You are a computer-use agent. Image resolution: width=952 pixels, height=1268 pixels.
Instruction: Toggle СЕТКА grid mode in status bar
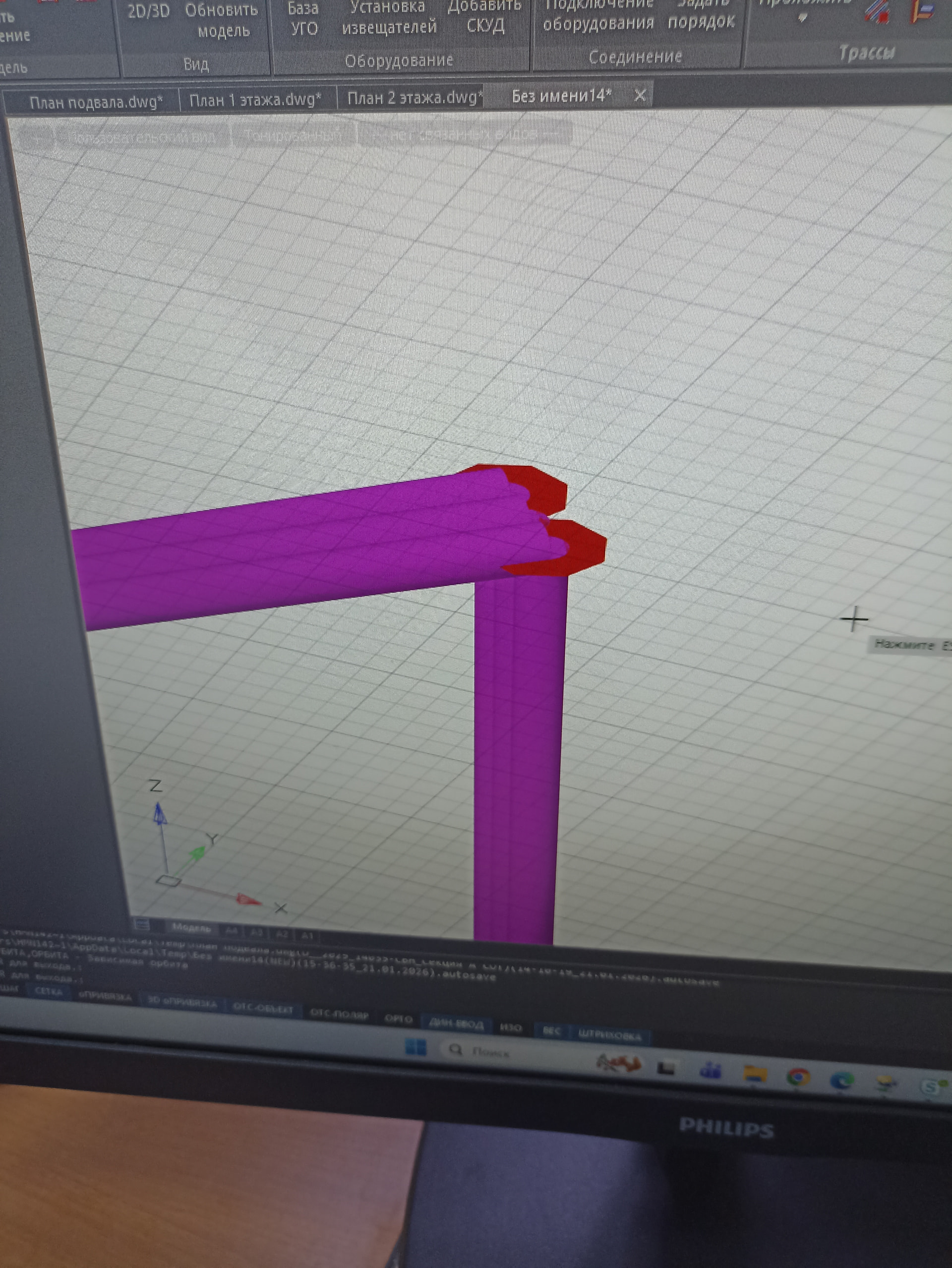click(49, 991)
